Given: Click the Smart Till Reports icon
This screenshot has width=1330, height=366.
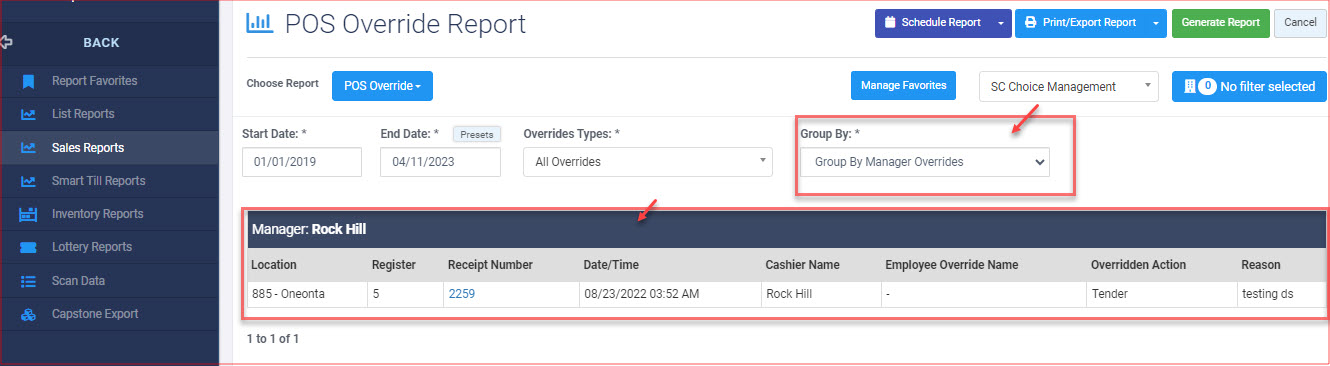Looking at the screenshot, I should [29, 181].
